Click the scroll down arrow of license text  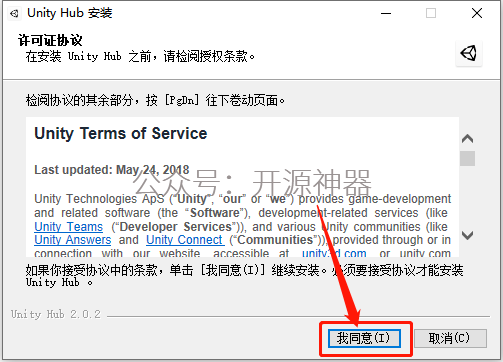467,235
